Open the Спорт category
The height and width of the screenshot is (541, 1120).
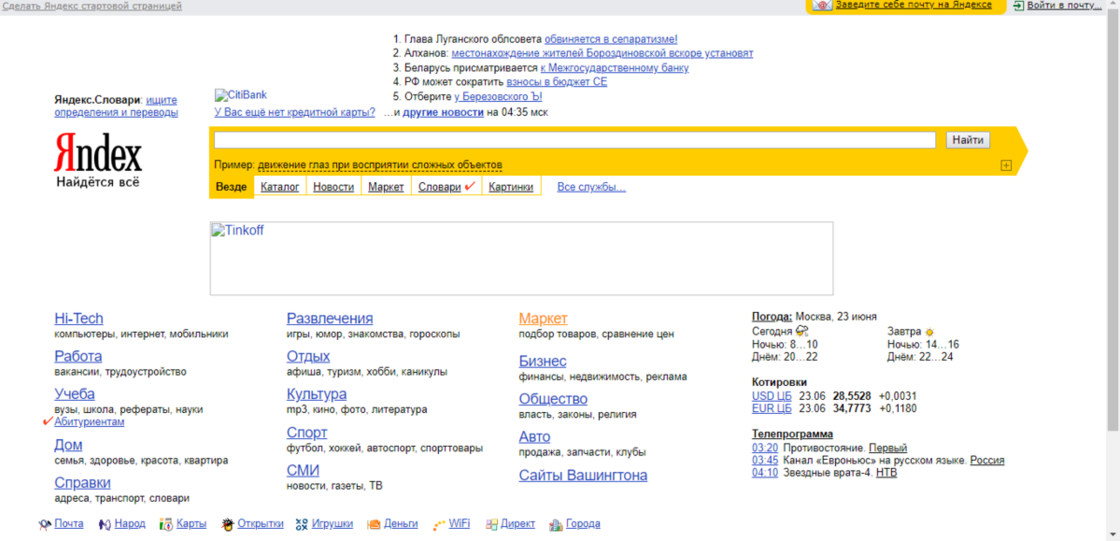(x=306, y=432)
